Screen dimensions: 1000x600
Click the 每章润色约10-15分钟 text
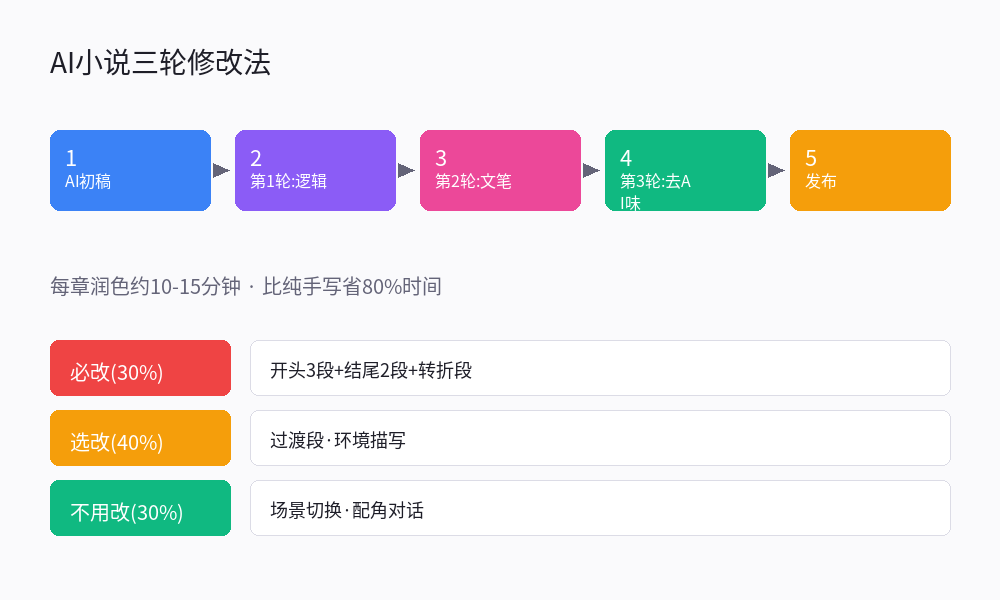145,287
